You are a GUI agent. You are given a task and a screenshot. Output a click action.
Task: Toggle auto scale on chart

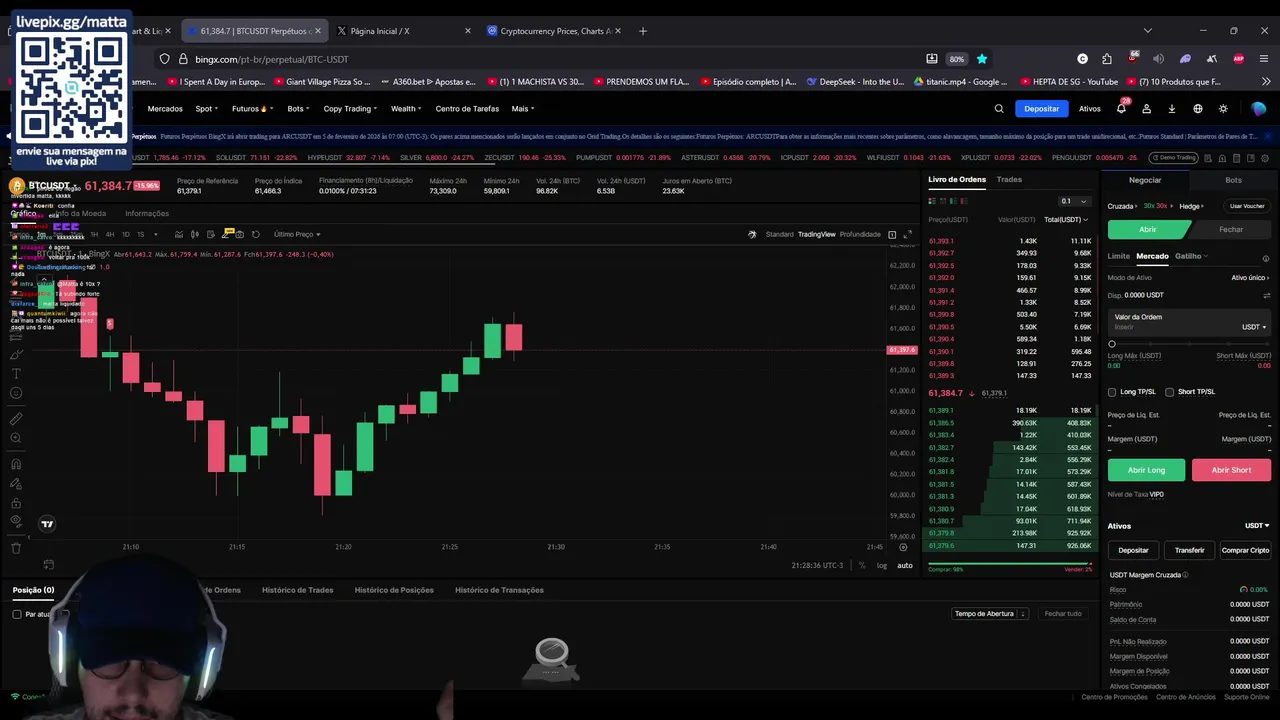pos(904,566)
